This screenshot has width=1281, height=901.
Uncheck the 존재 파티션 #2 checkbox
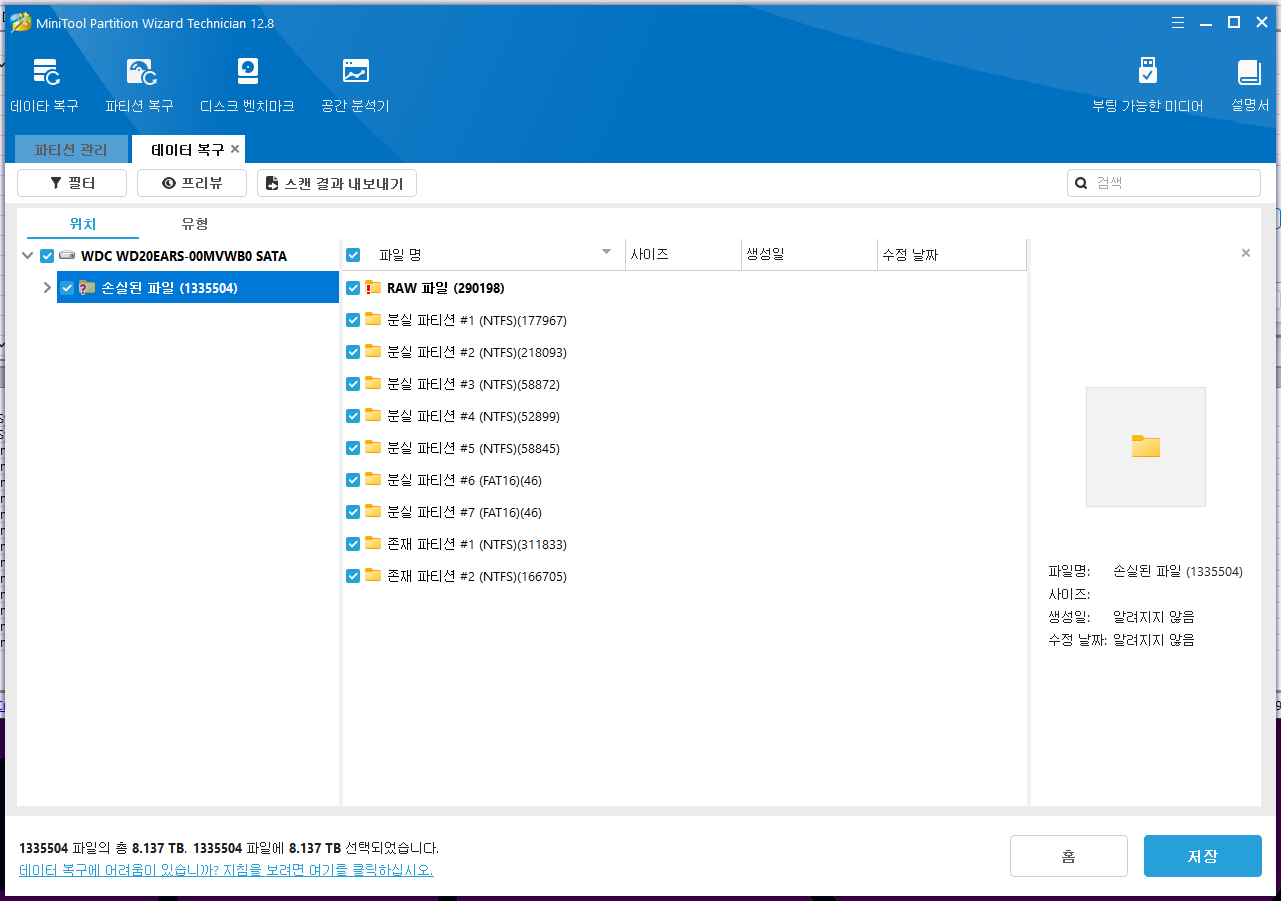[x=353, y=576]
